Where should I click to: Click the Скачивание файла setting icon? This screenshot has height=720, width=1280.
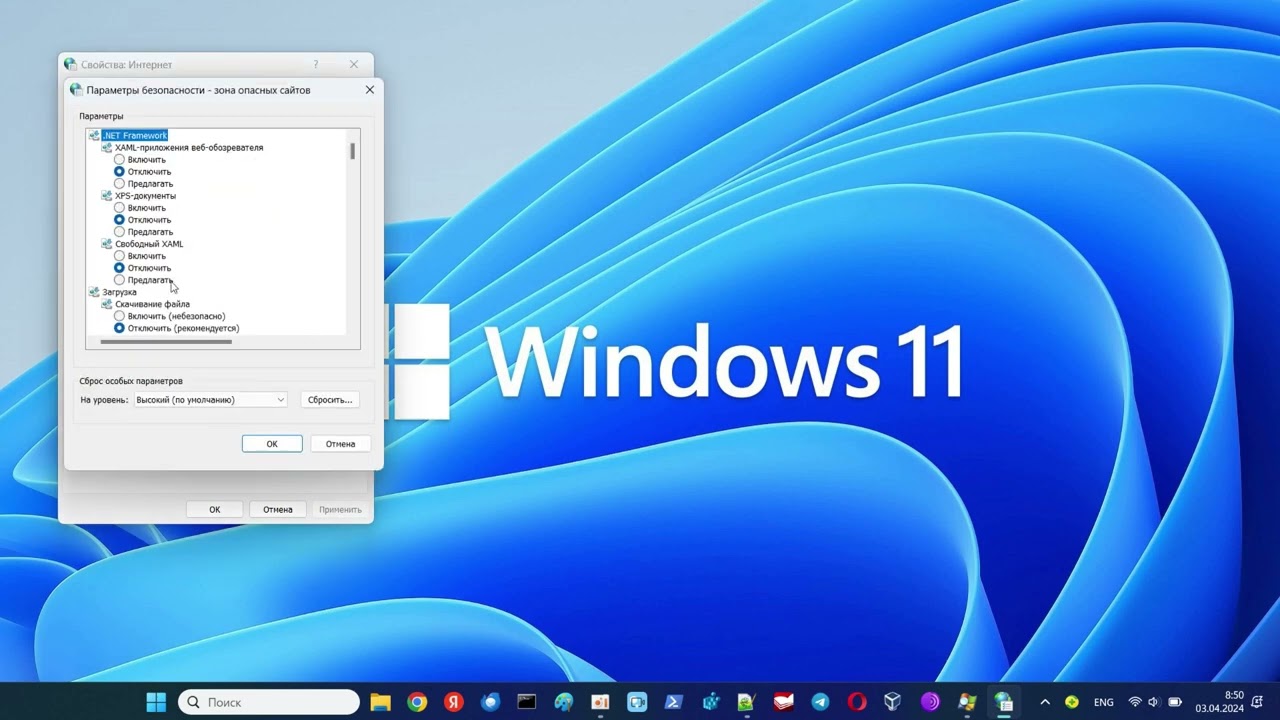click(107, 304)
